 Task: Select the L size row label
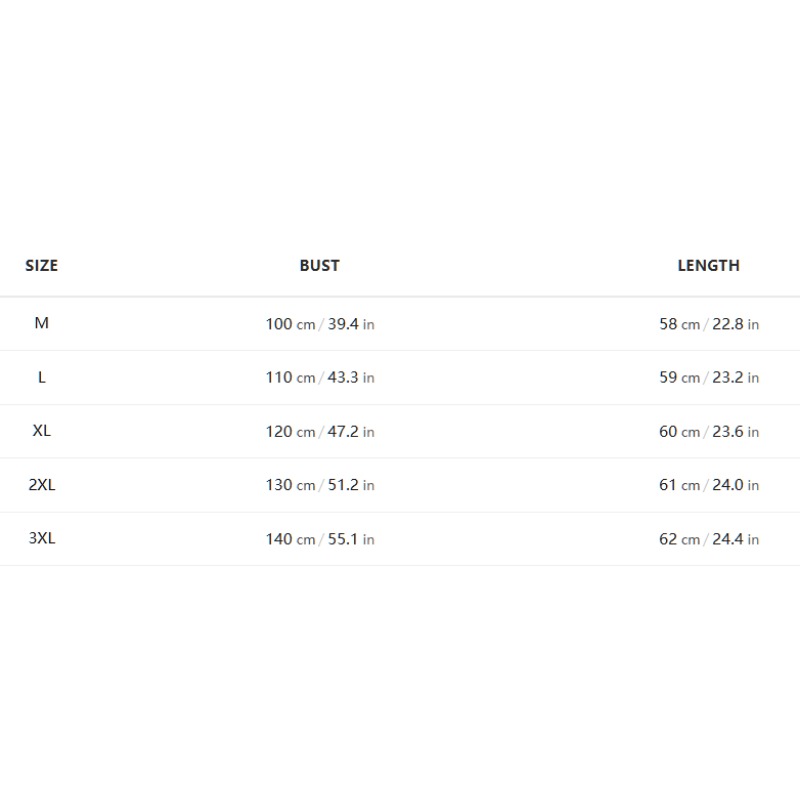pos(41,377)
